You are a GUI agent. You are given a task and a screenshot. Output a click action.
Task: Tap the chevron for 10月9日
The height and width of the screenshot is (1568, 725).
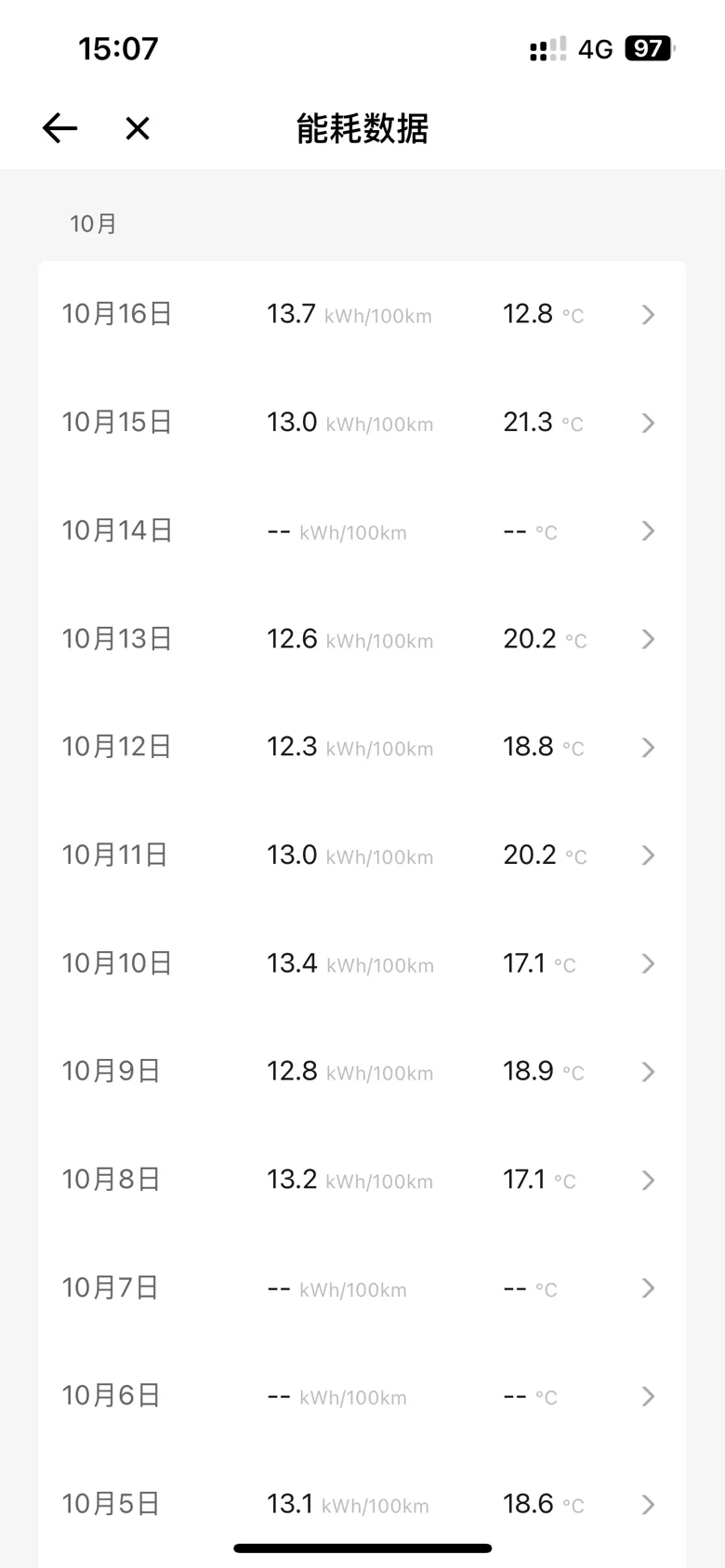point(649,1072)
